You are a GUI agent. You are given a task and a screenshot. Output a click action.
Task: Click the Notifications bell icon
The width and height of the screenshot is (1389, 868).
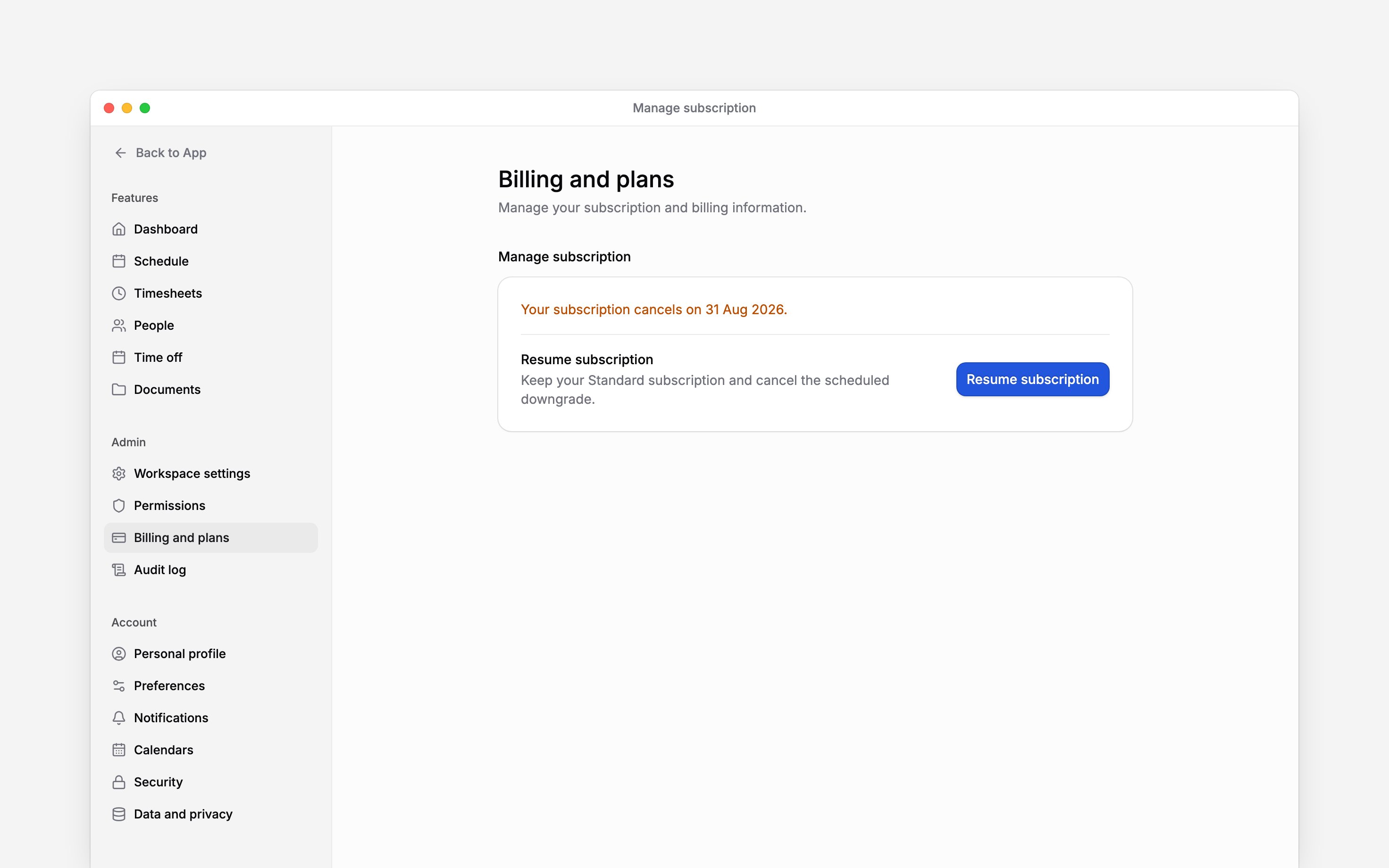(119, 718)
